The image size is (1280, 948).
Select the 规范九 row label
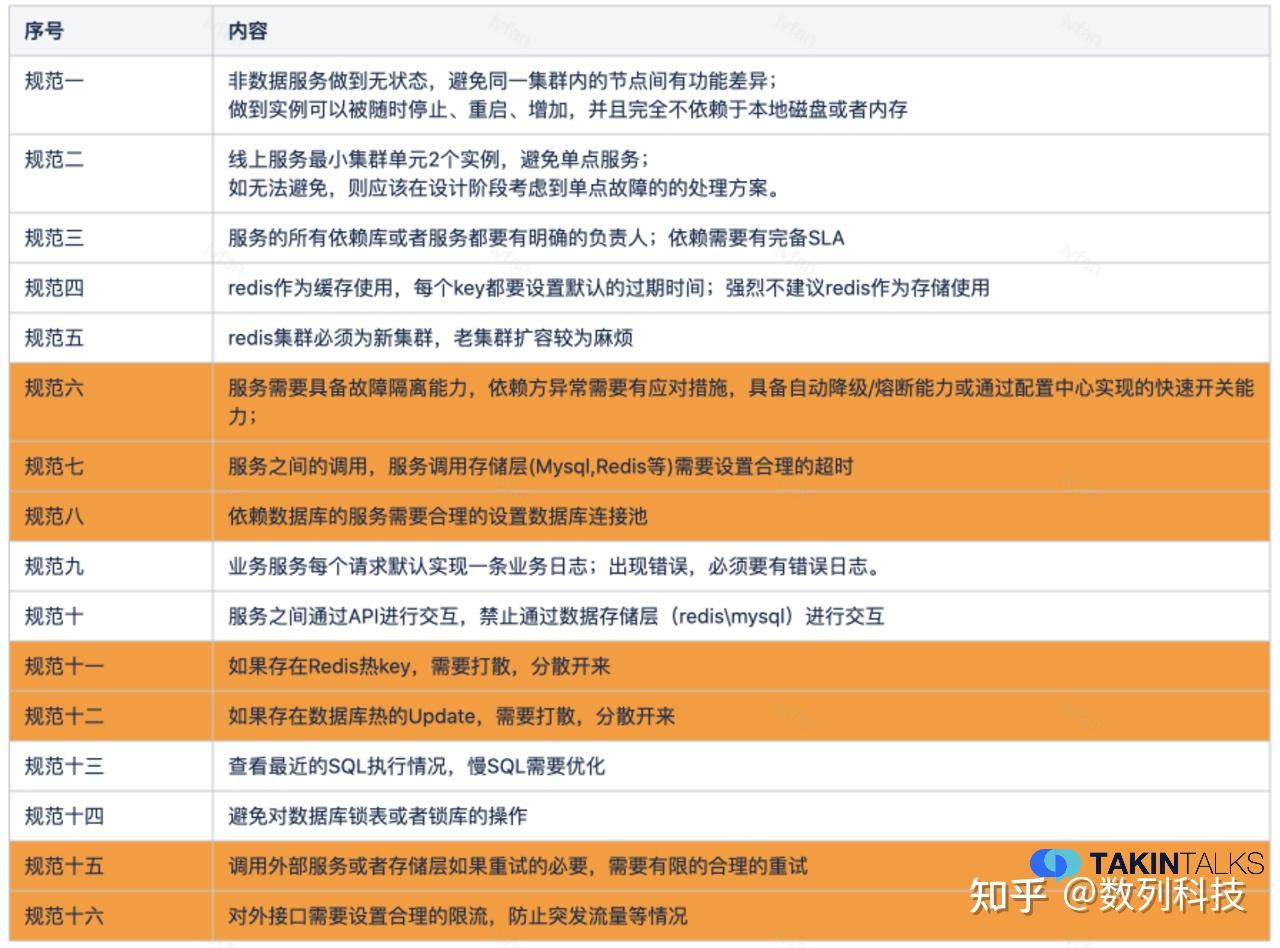(54, 567)
